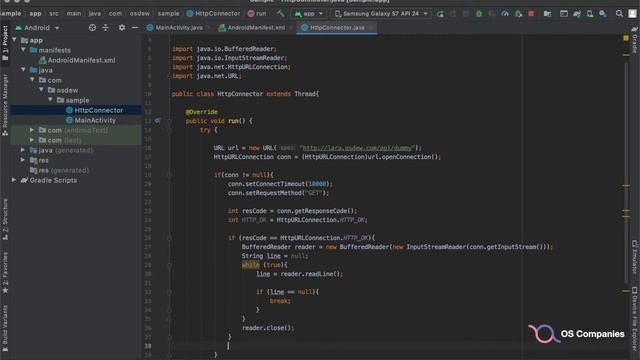This screenshot has width=640, height=360.
Task: Click the 'run' method breadcrumb
Action: [257, 13]
